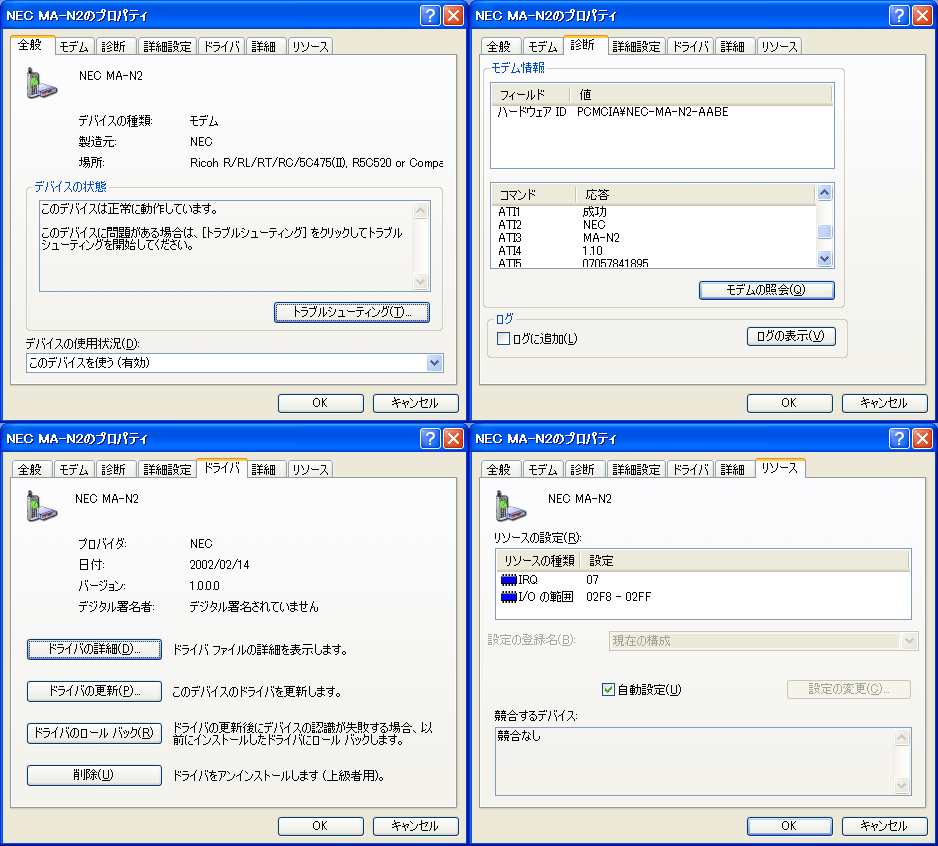Click the device status scroll up arrow
938x846 pixels.
click(x=421, y=210)
